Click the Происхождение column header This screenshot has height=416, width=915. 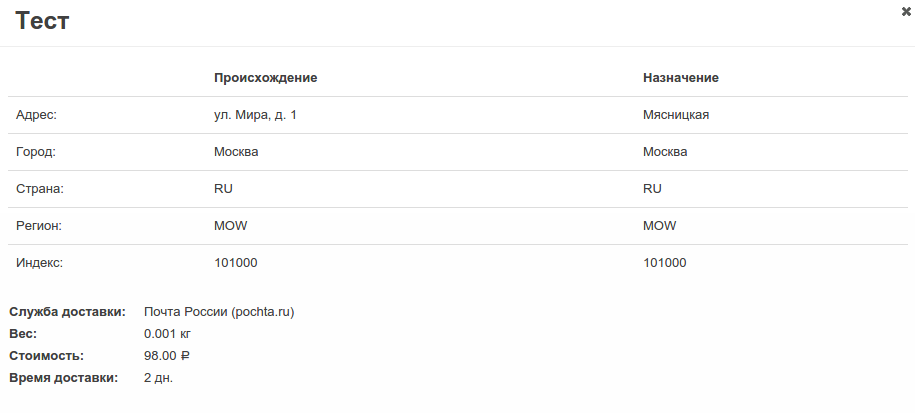[x=265, y=77]
